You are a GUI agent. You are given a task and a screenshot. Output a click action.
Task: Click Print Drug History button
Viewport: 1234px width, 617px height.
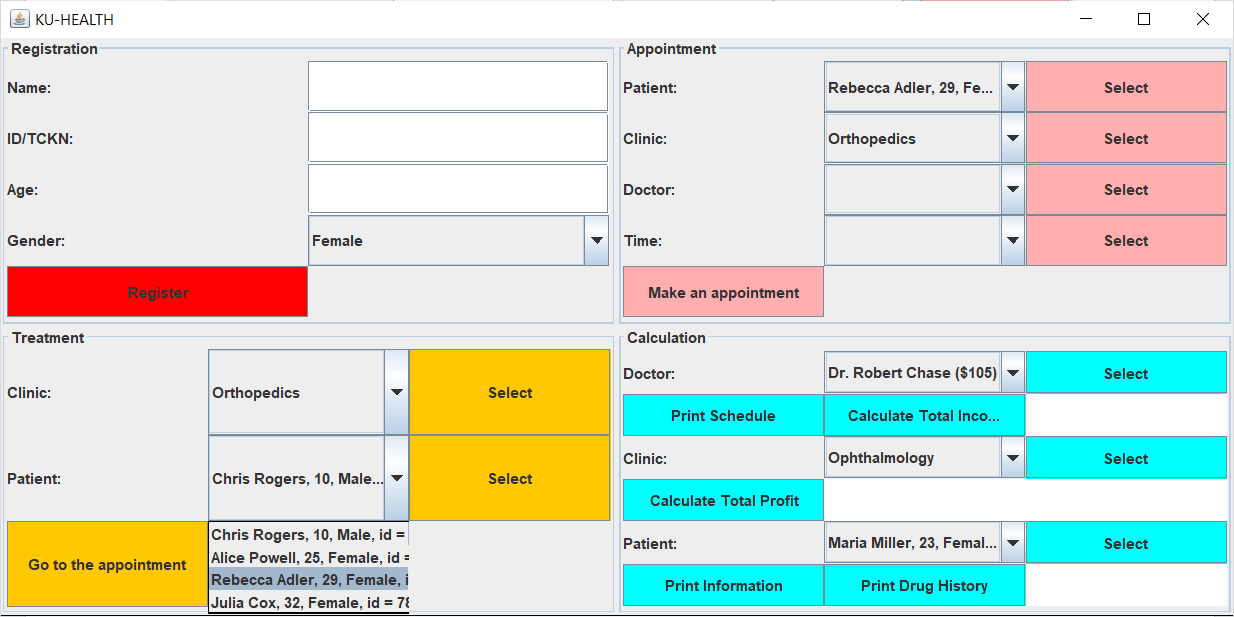pos(924,585)
